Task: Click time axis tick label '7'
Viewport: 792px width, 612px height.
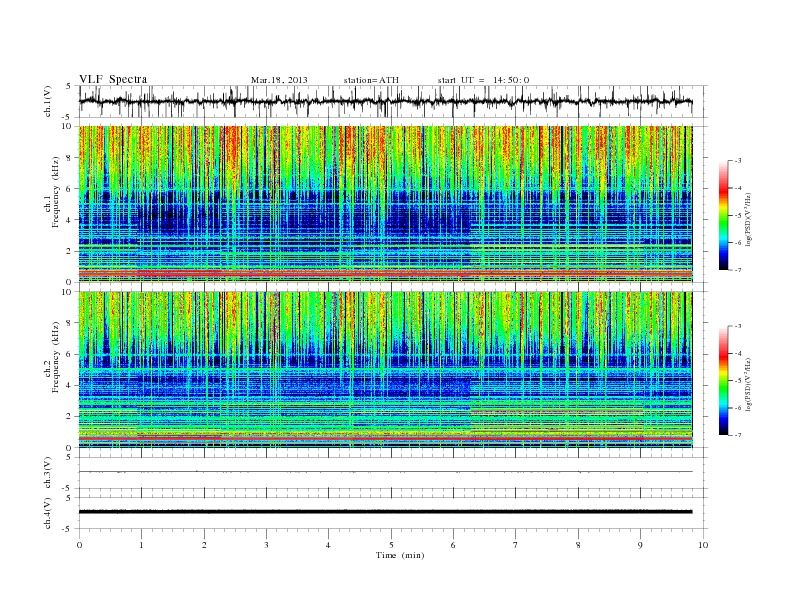Action: (516, 545)
